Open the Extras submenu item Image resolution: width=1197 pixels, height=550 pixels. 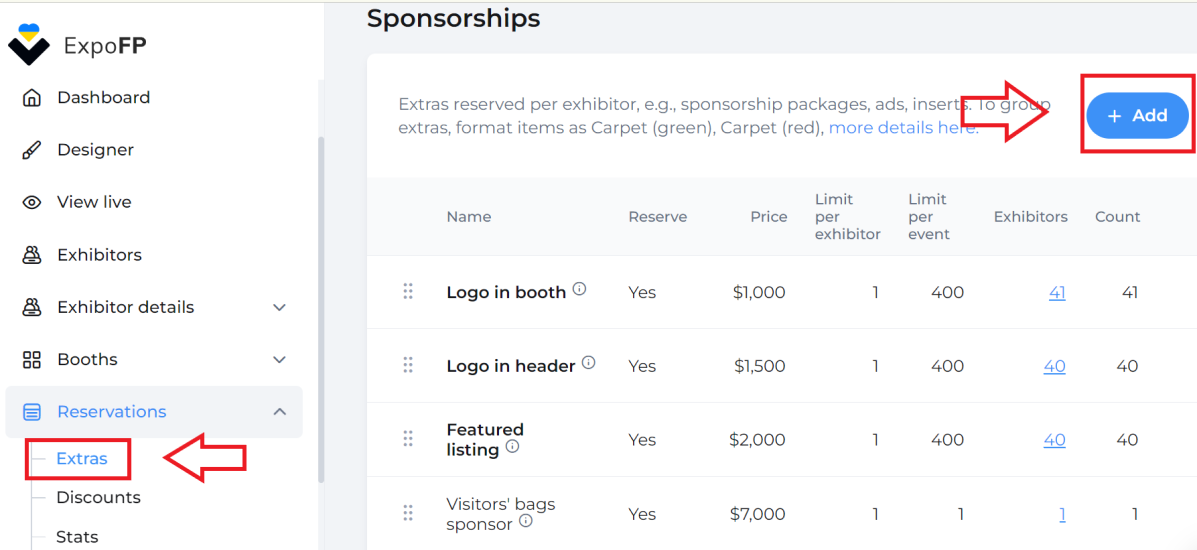82,459
